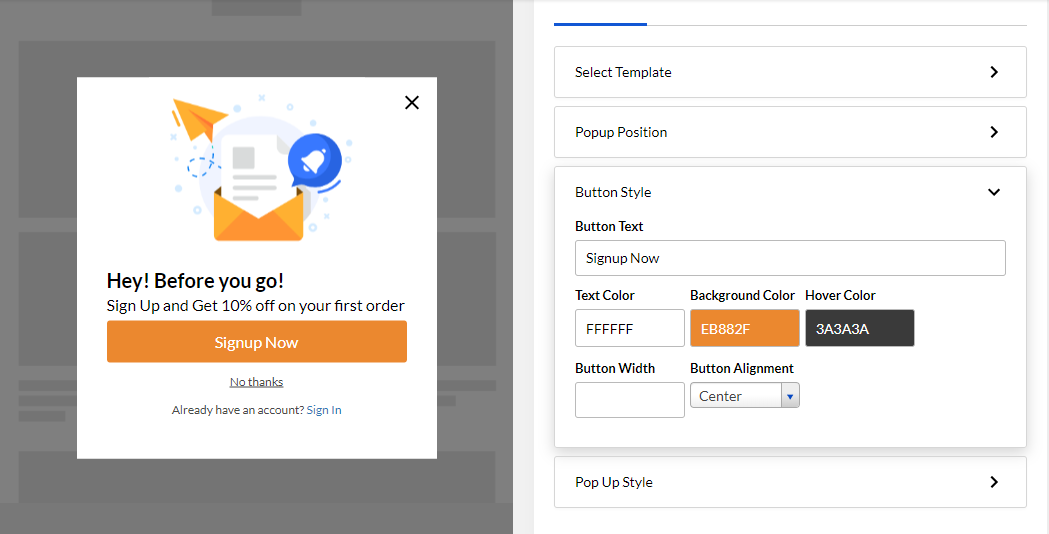This screenshot has height=534, width=1049.
Task: Click the Text Color label
Action: [605, 295]
